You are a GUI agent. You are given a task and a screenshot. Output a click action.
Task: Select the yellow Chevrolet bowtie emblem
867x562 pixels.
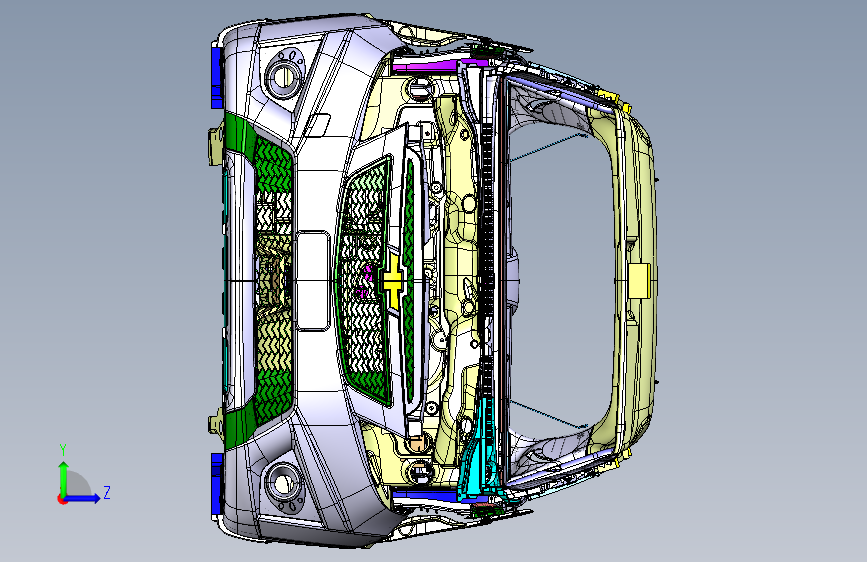click(x=394, y=281)
